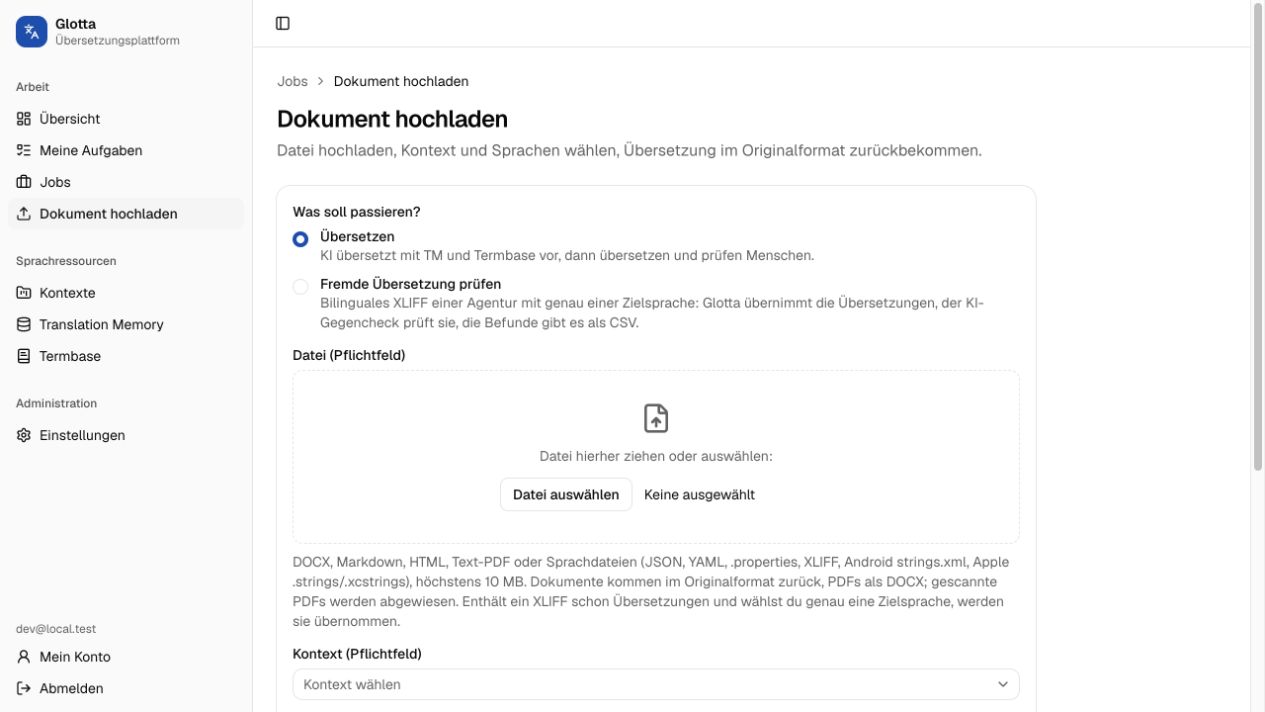Click the Keine ausgewählt file status text
Image resolution: width=1265 pixels, height=712 pixels.
699,494
